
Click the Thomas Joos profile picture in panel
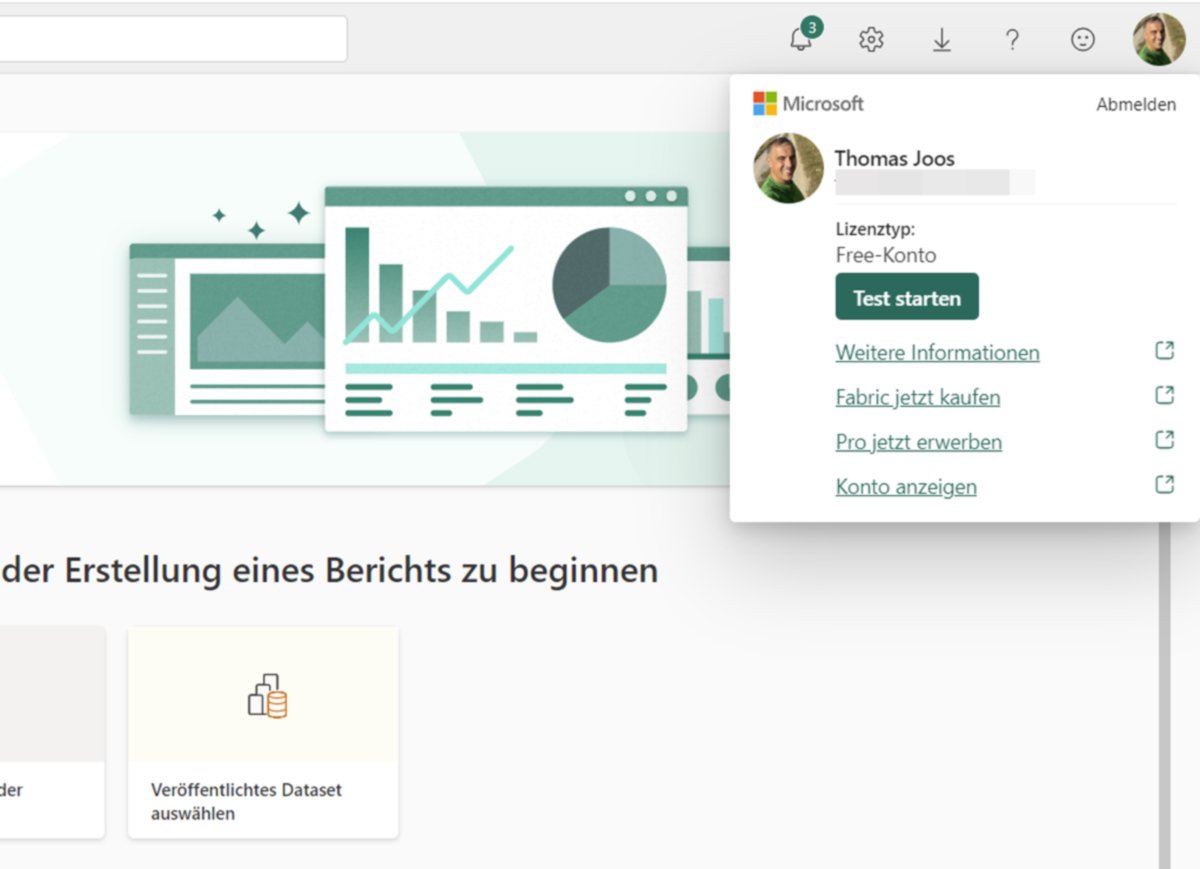tap(788, 168)
